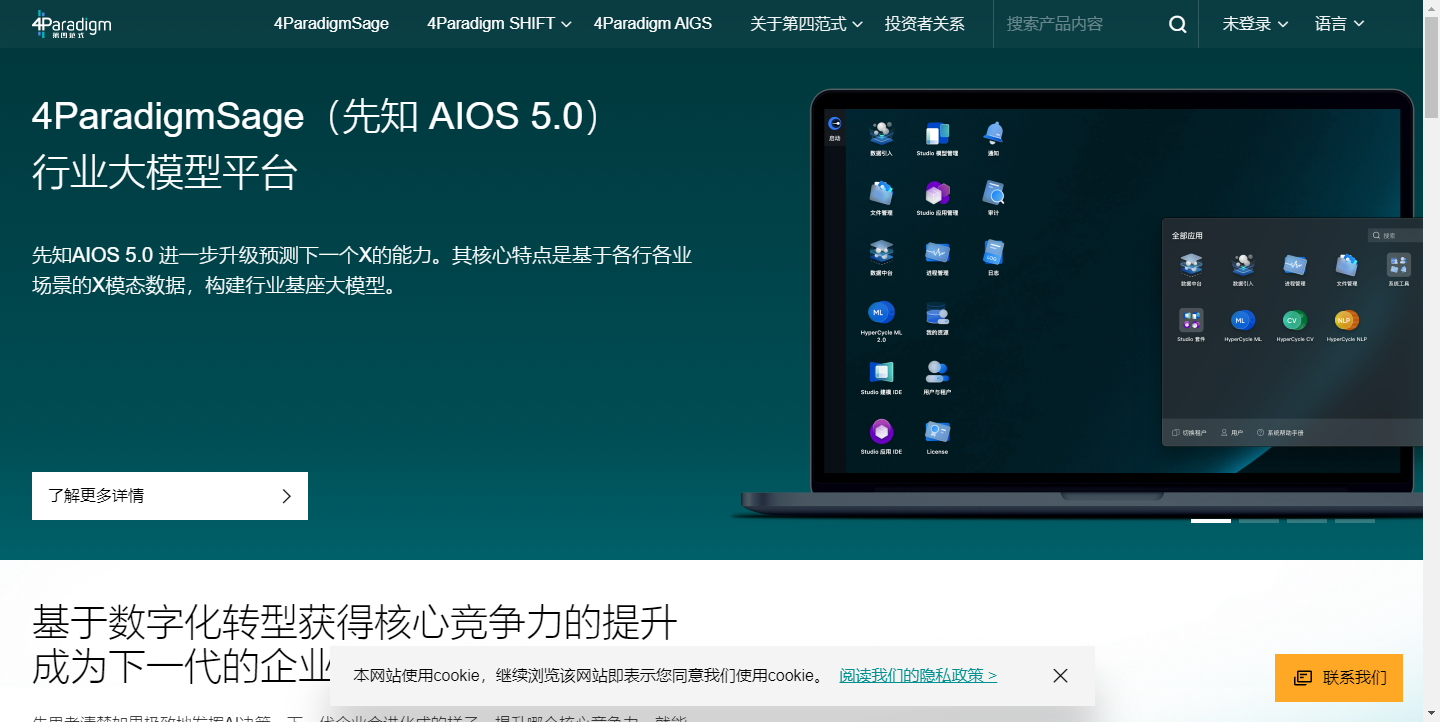Click 数据中台 icon in 全部应用 panel
The image size is (1440, 722).
click(1191, 265)
